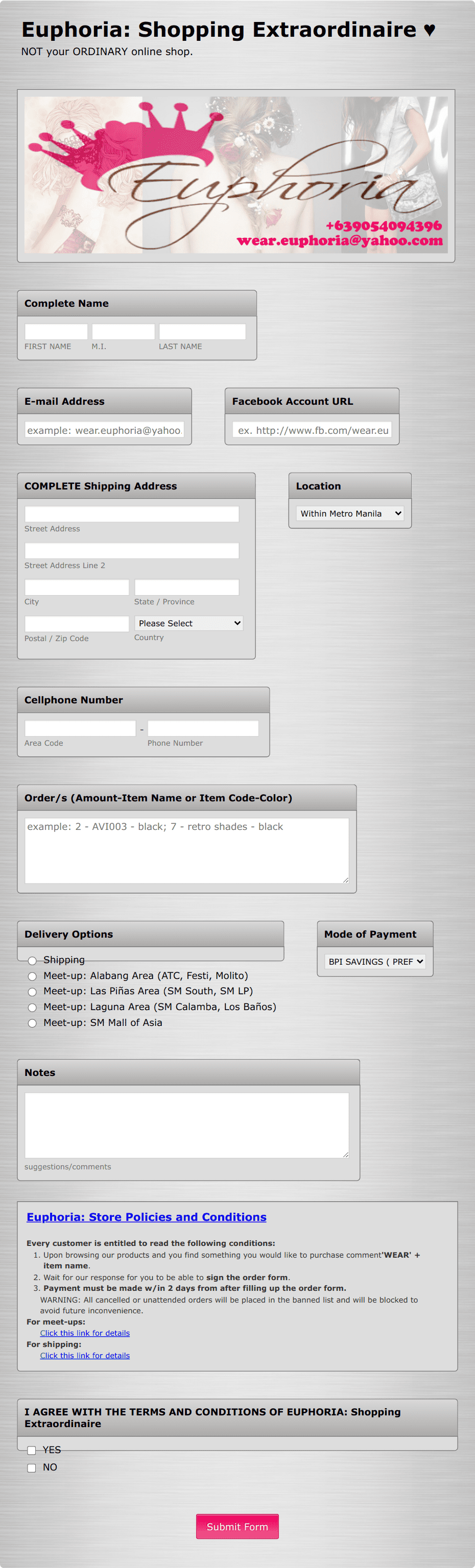Image resolution: width=475 pixels, height=1568 pixels.
Task: Click the Postal / Zip Code field
Action: coord(77,623)
